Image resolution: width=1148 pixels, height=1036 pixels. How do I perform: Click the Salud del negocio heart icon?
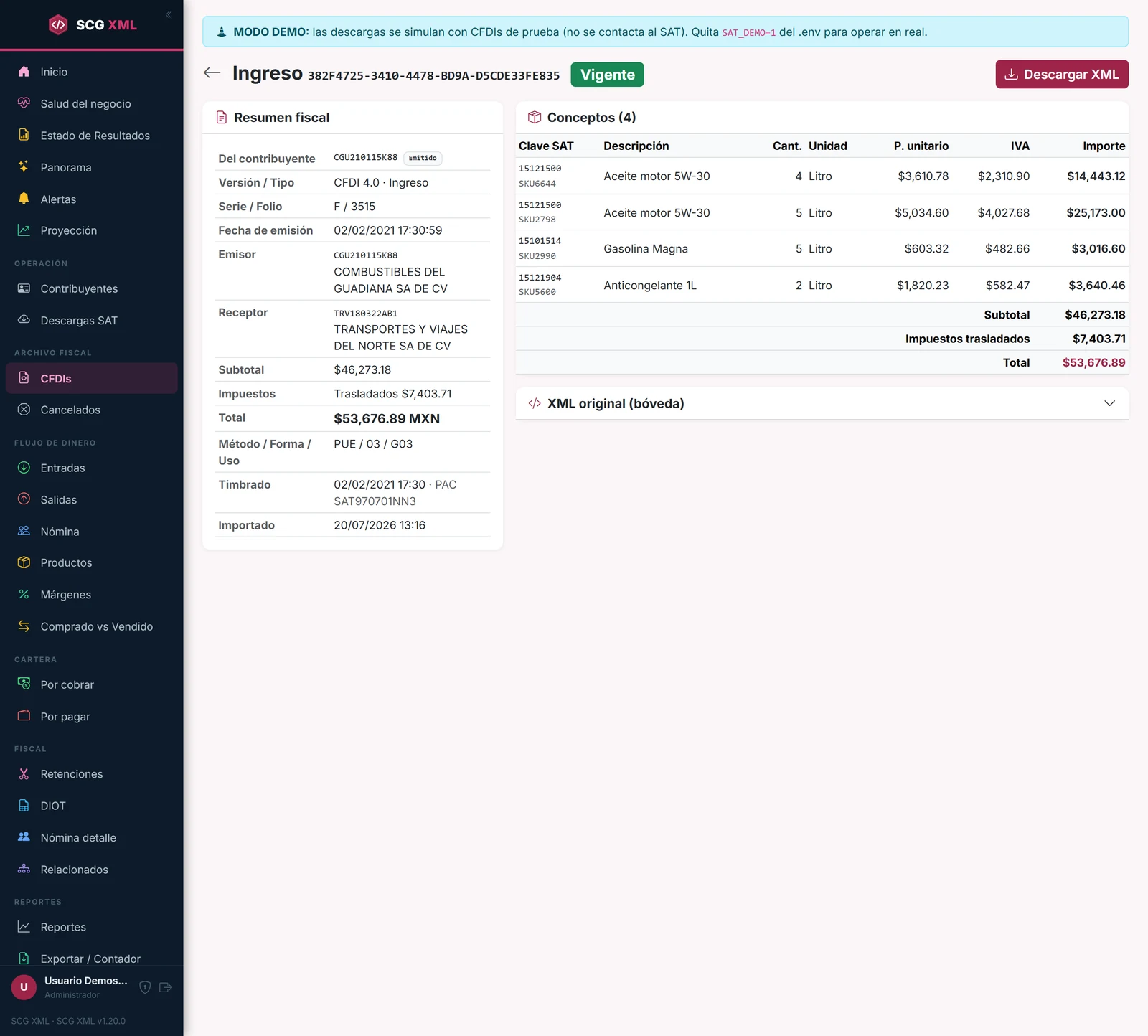24,103
